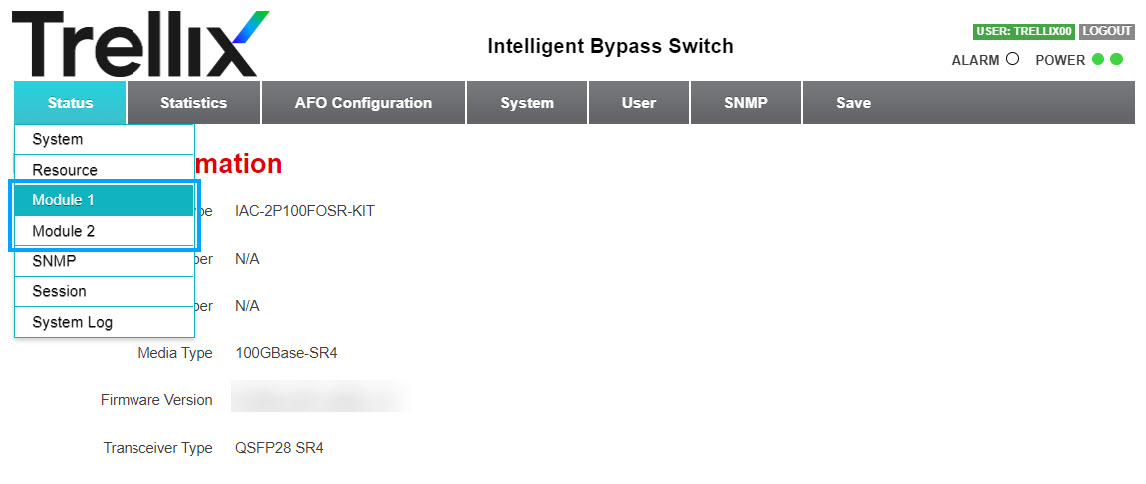Click the first green POWER indicator
The width and height of the screenshot is (1146, 484).
pyautogui.click(x=1098, y=59)
